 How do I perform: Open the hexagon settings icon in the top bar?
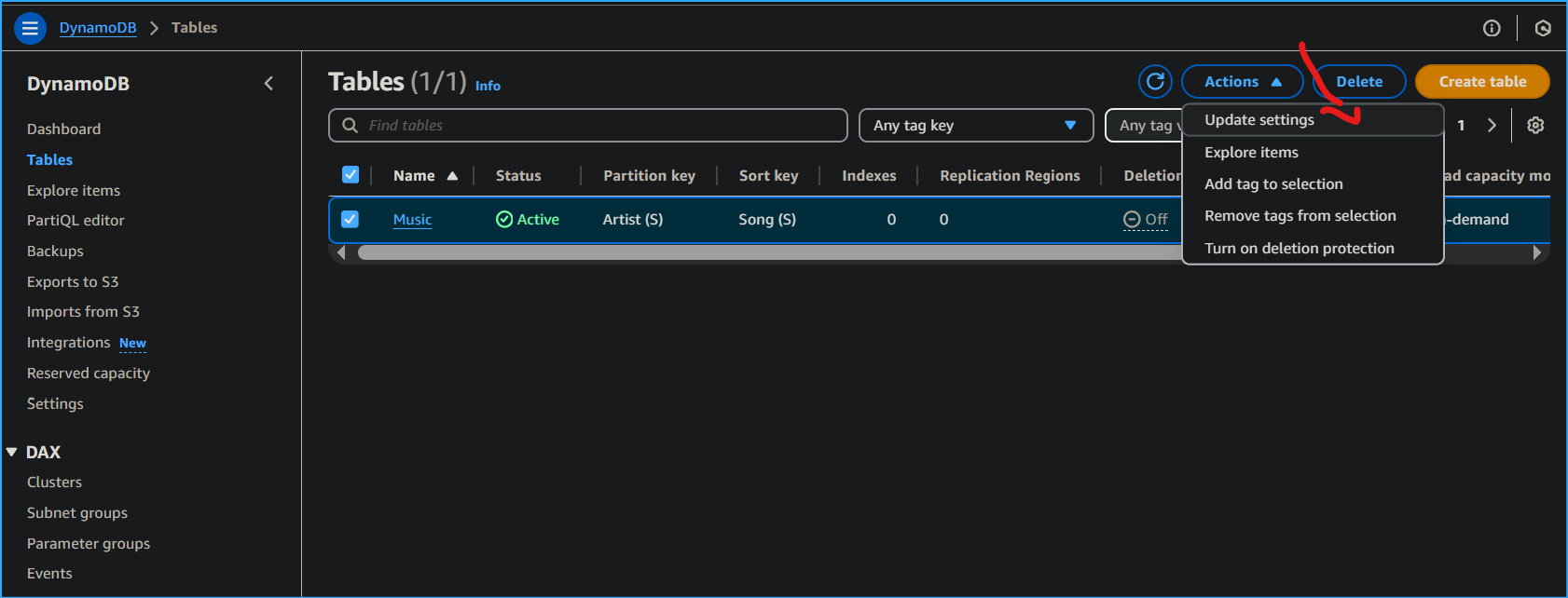pos(1543,28)
